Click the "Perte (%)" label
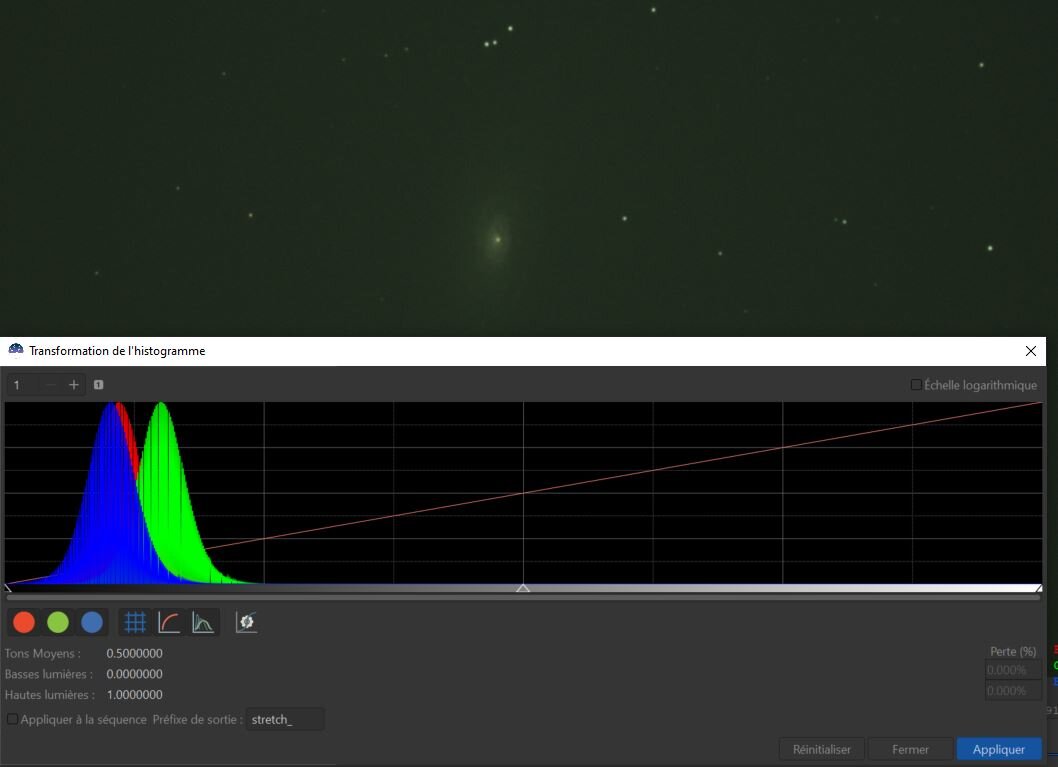This screenshot has height=767, width=1058. [x=1013, y=651]
